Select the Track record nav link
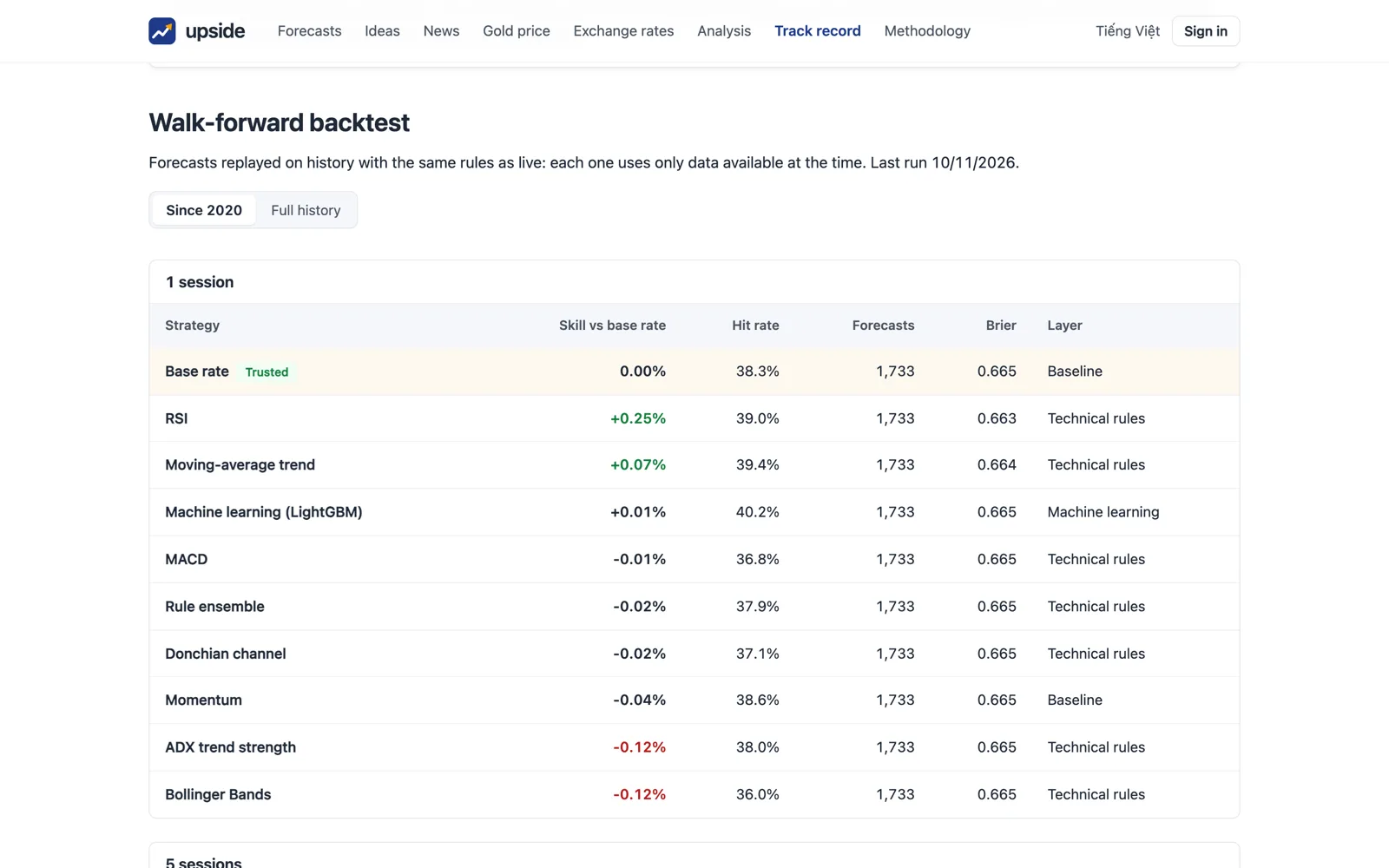This screenshot has width=1389, height=868. [x=818, y=31]
